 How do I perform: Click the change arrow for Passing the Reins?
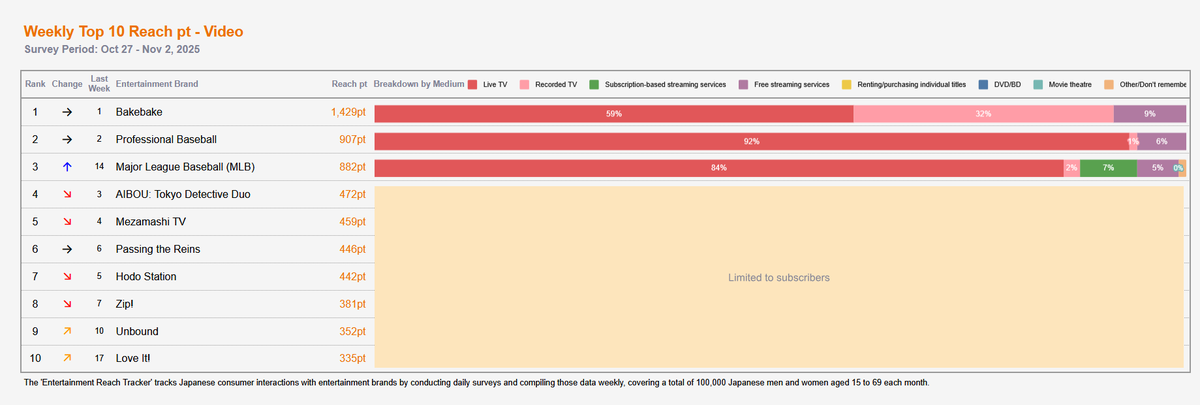coord(67,248)
